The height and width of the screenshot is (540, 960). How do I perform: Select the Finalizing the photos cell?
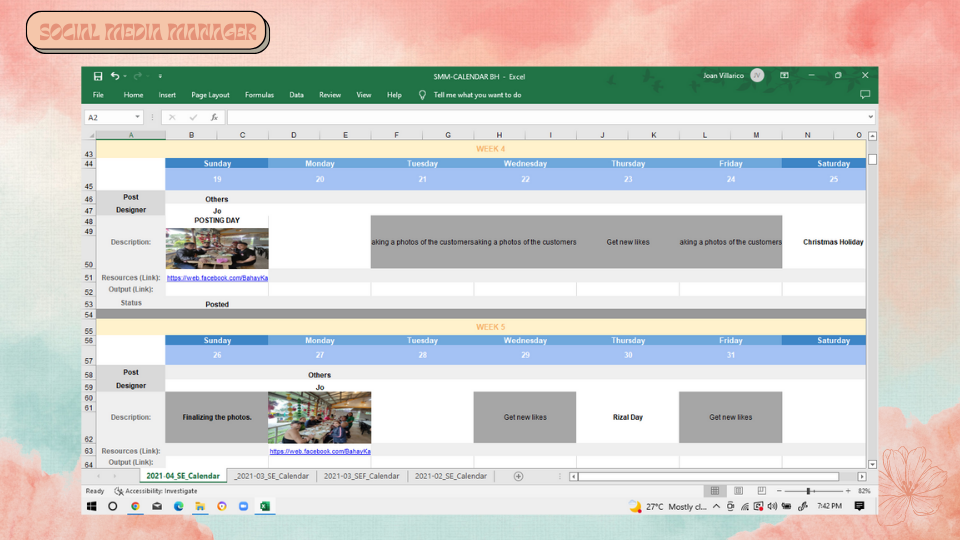[217, 417]
